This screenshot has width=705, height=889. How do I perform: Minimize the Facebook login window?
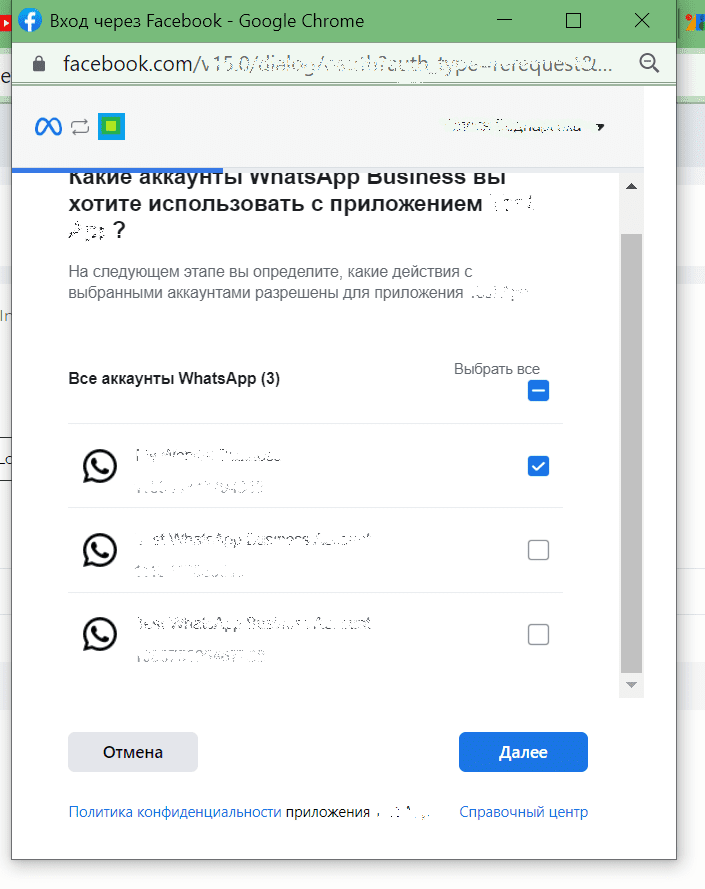coord(504,20)
